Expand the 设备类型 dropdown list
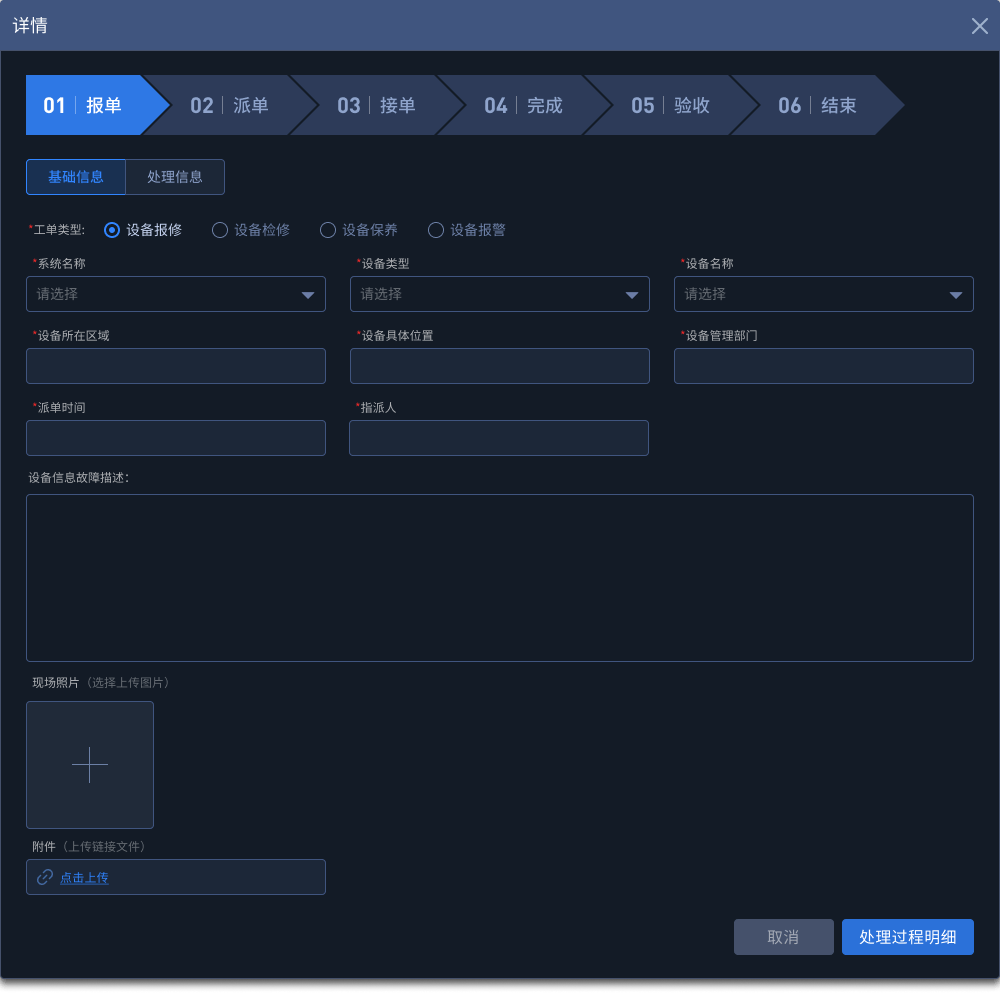The image size is (1000, 1000). pos(500,294)
